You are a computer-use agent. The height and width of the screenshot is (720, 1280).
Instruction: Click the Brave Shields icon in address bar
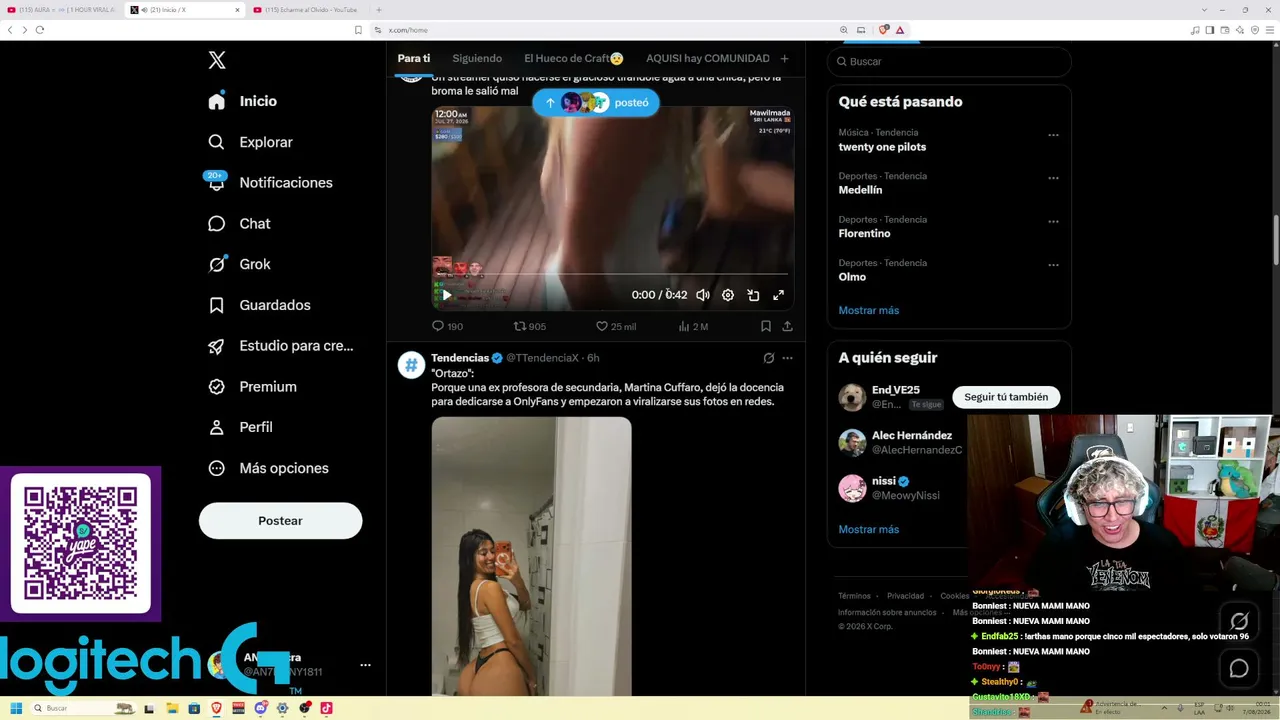(x=883, y=30)
